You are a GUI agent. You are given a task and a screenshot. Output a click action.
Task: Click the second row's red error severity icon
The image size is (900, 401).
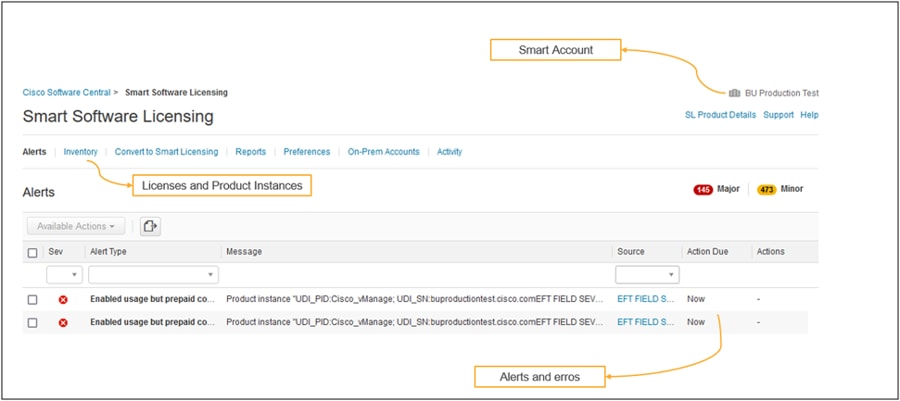click(x=63, y=322)
